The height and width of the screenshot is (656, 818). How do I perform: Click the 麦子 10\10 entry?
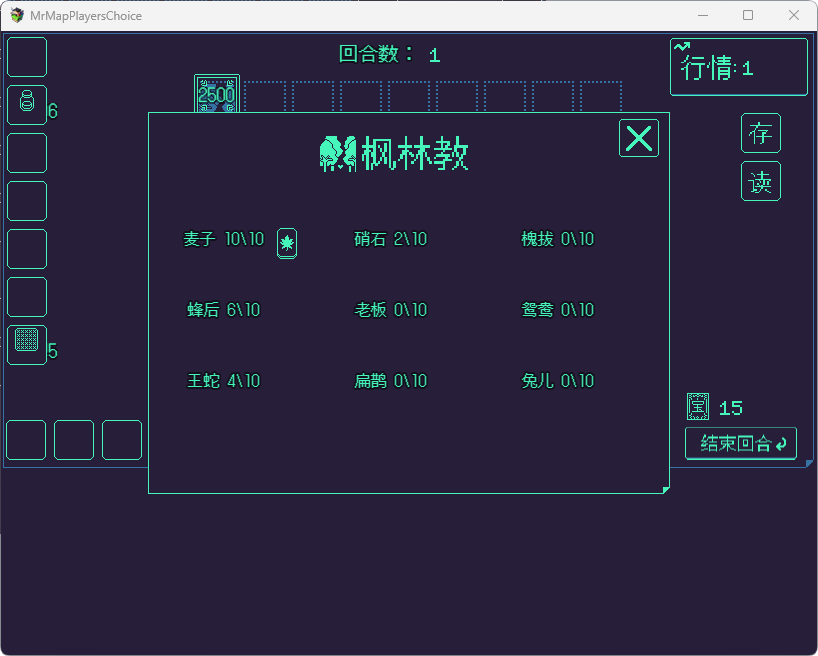pyautogui.click(x=224, y=239)
